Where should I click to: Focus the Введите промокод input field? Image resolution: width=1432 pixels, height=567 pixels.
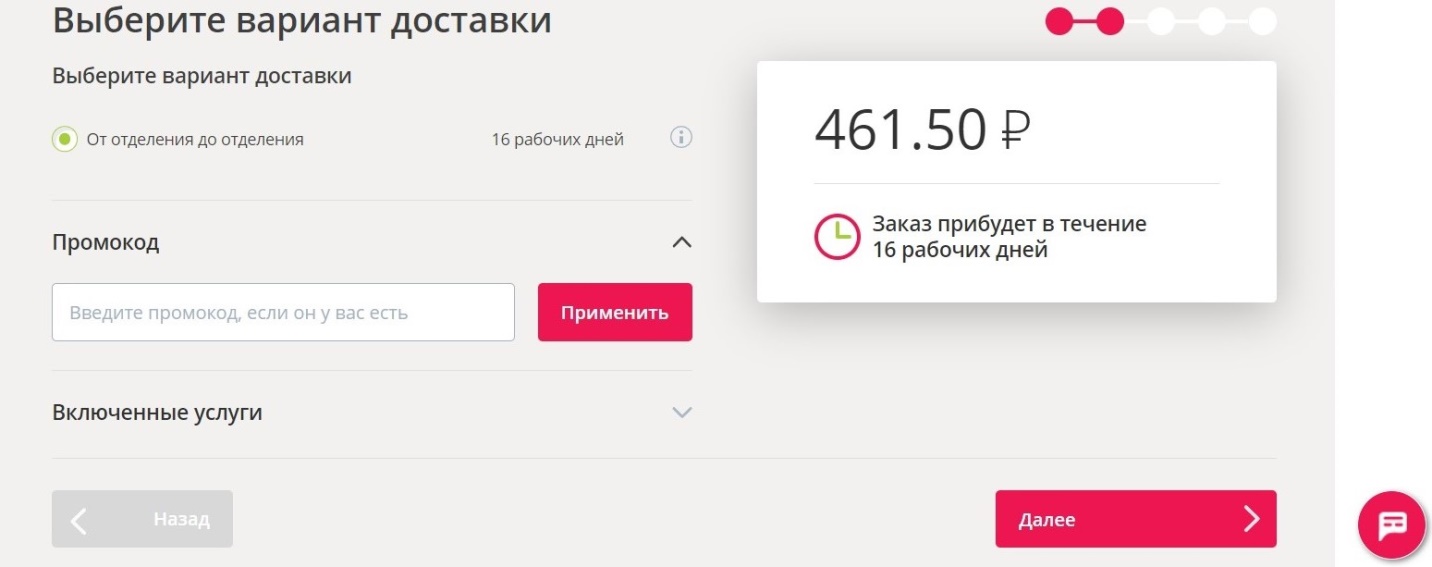(283, 312)
